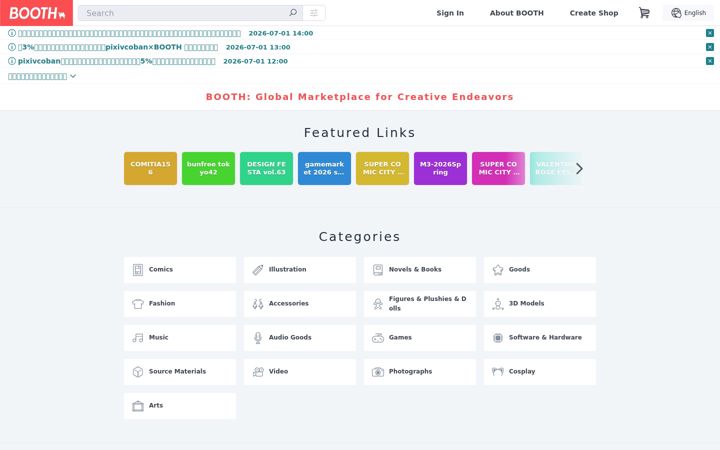Open the pixivcoban 5% announcement
The height and width of the screenshot is (450, 720).
pos(117,61)
